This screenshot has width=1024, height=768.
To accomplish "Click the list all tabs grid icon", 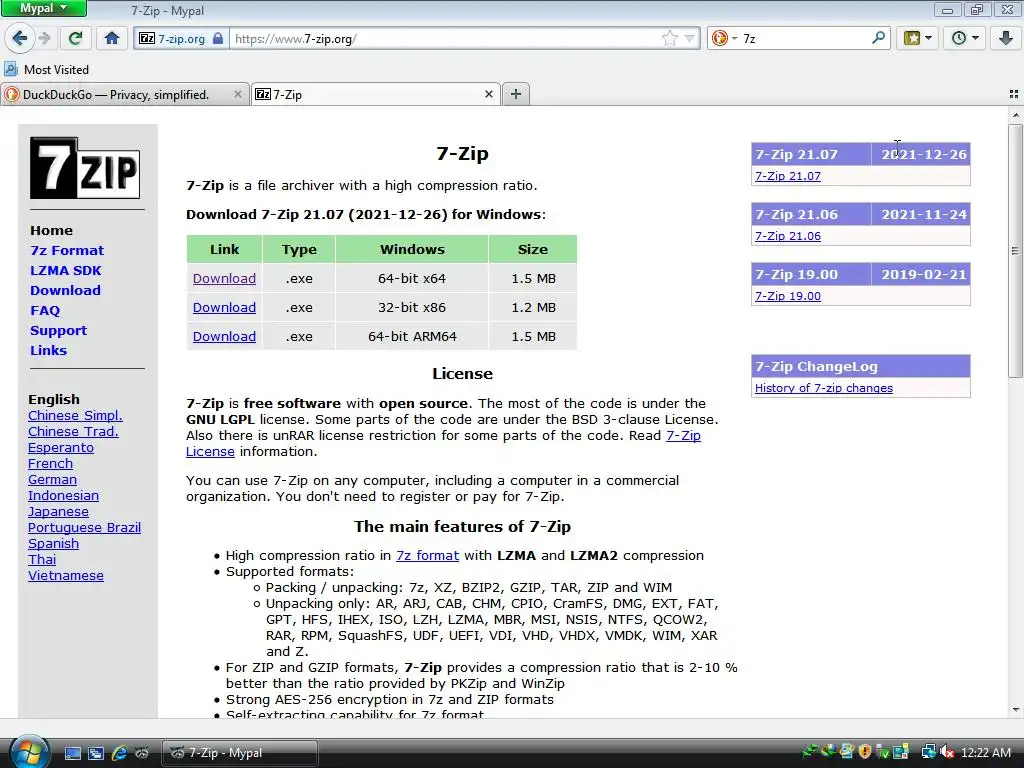I will pyautogui.click(x=1014, y=94).
